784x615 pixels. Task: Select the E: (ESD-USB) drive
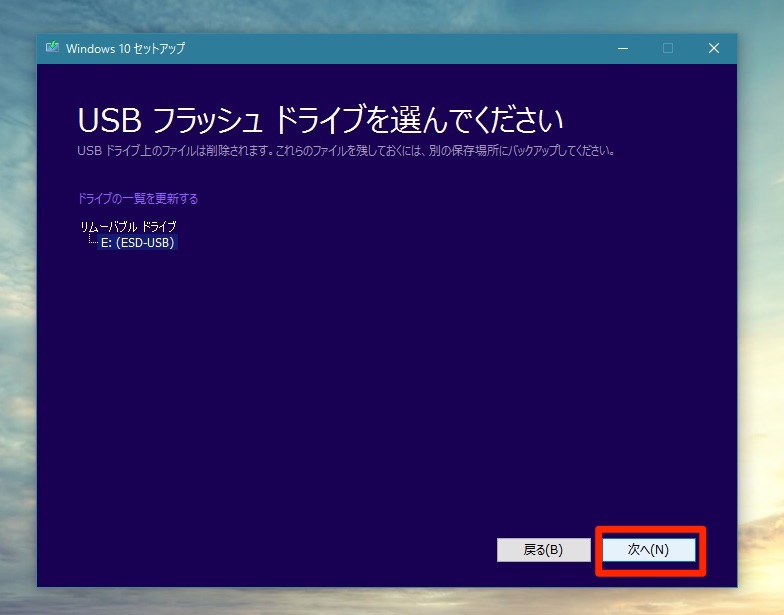[138, 243]
